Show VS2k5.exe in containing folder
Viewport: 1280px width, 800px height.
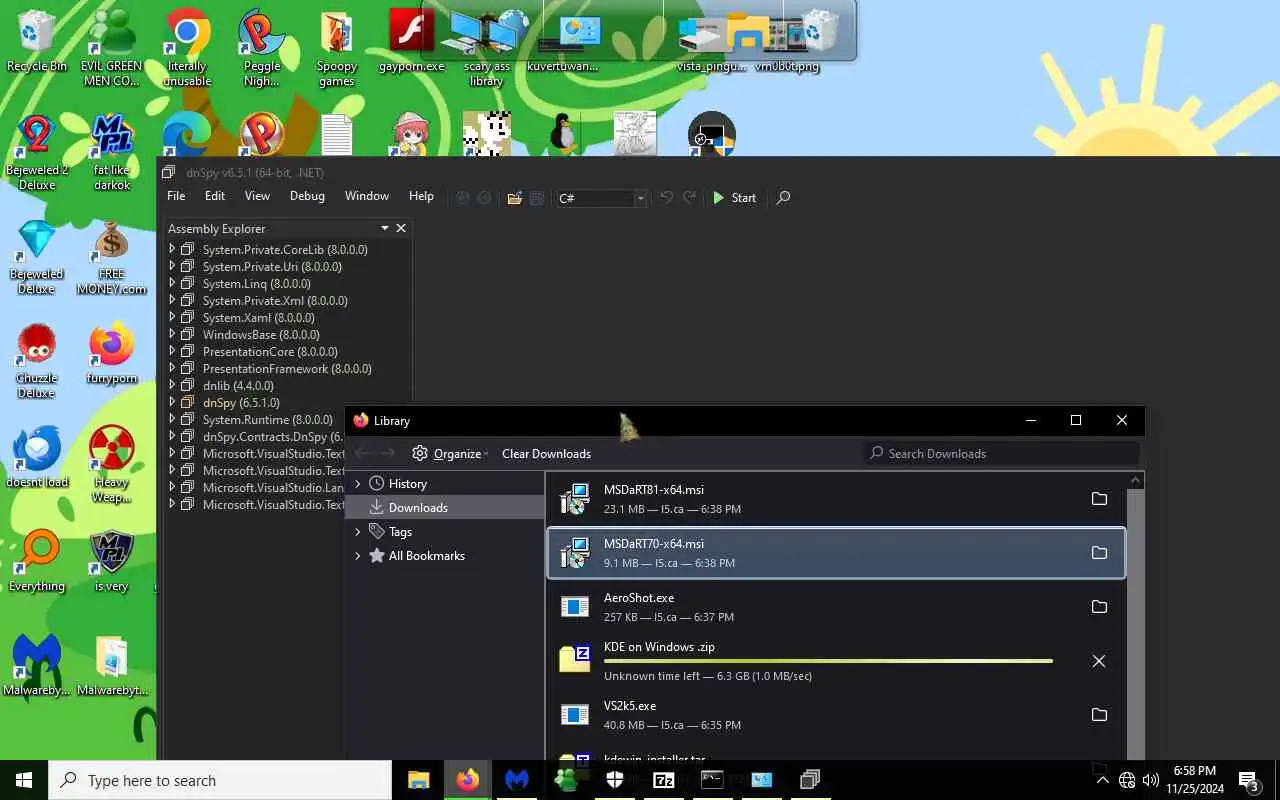(1099, 715)
